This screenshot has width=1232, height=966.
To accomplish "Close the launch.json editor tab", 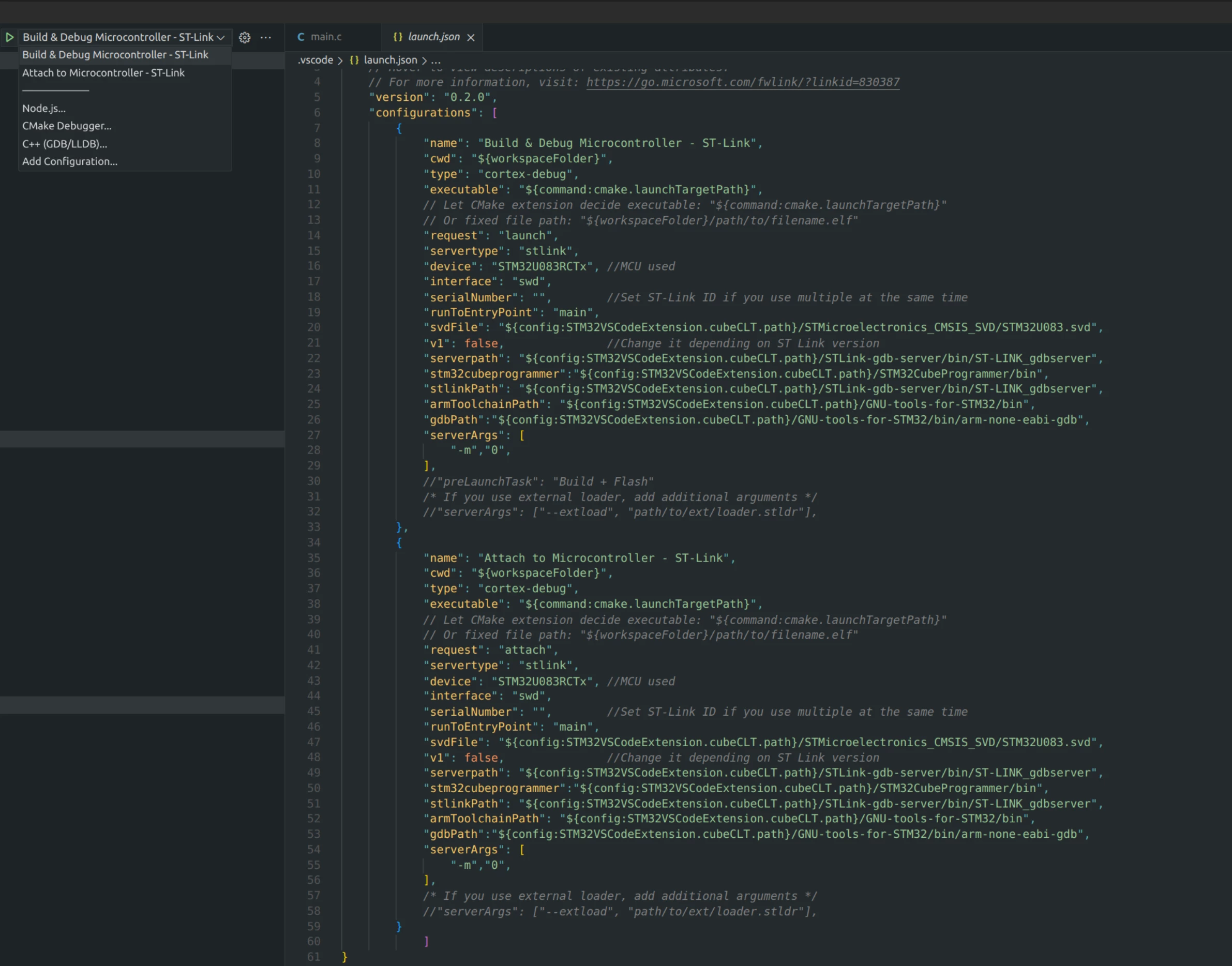I will (471, 37).
